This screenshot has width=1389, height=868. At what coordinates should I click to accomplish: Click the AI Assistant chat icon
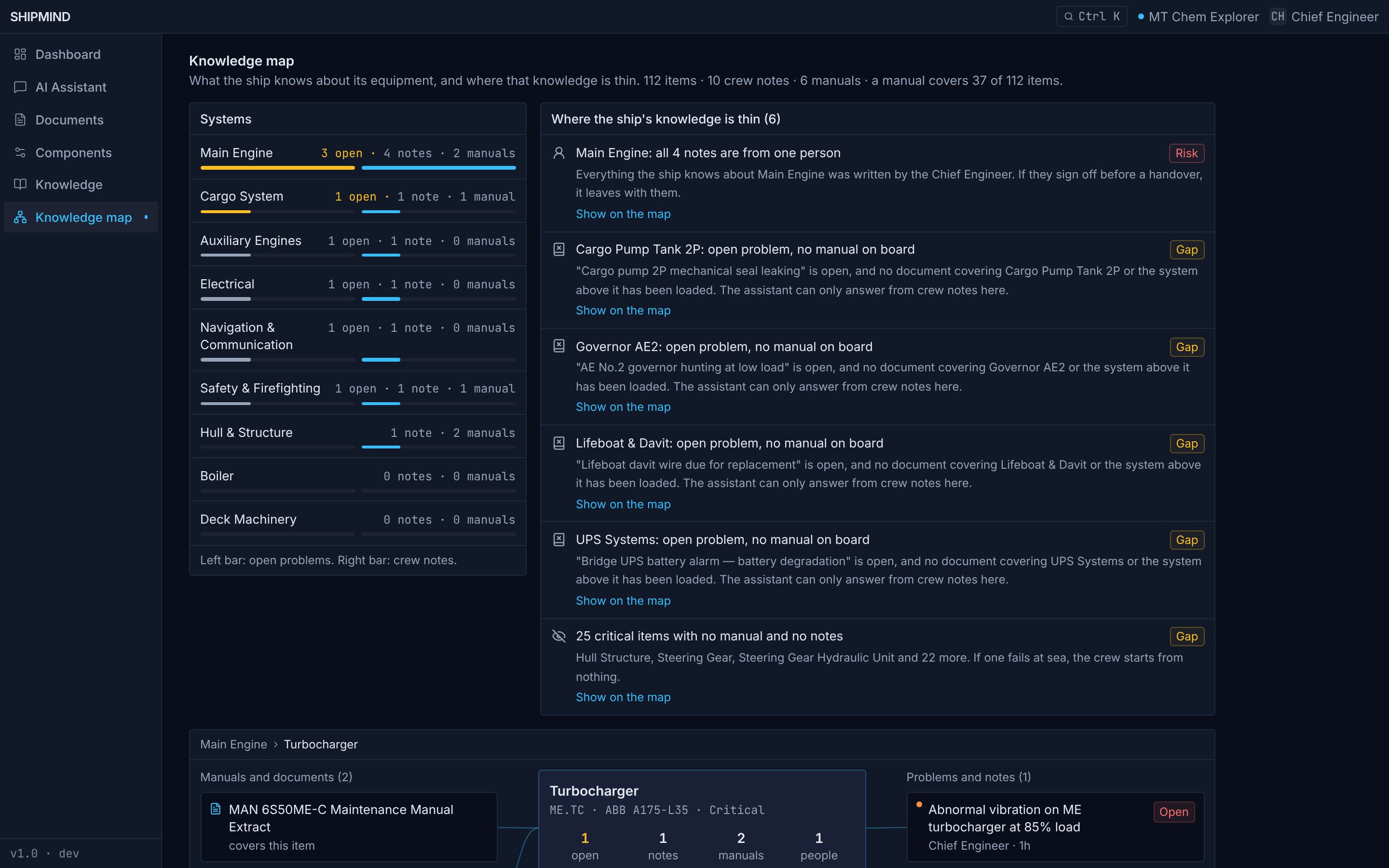(x=20, y=87)
